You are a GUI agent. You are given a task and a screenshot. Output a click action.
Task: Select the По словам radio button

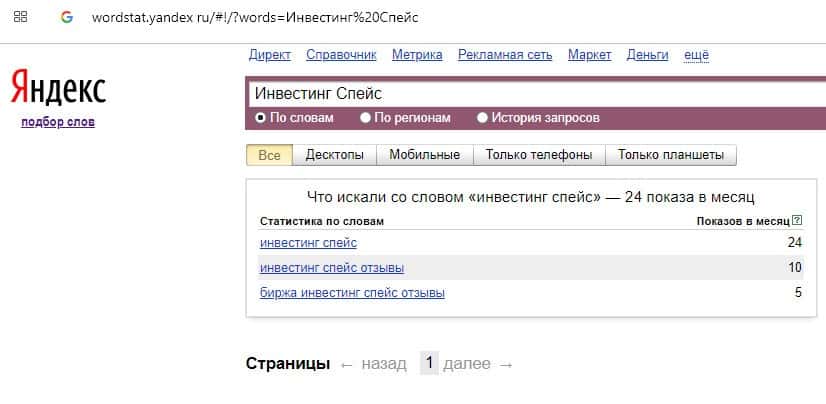coord(260,118)
